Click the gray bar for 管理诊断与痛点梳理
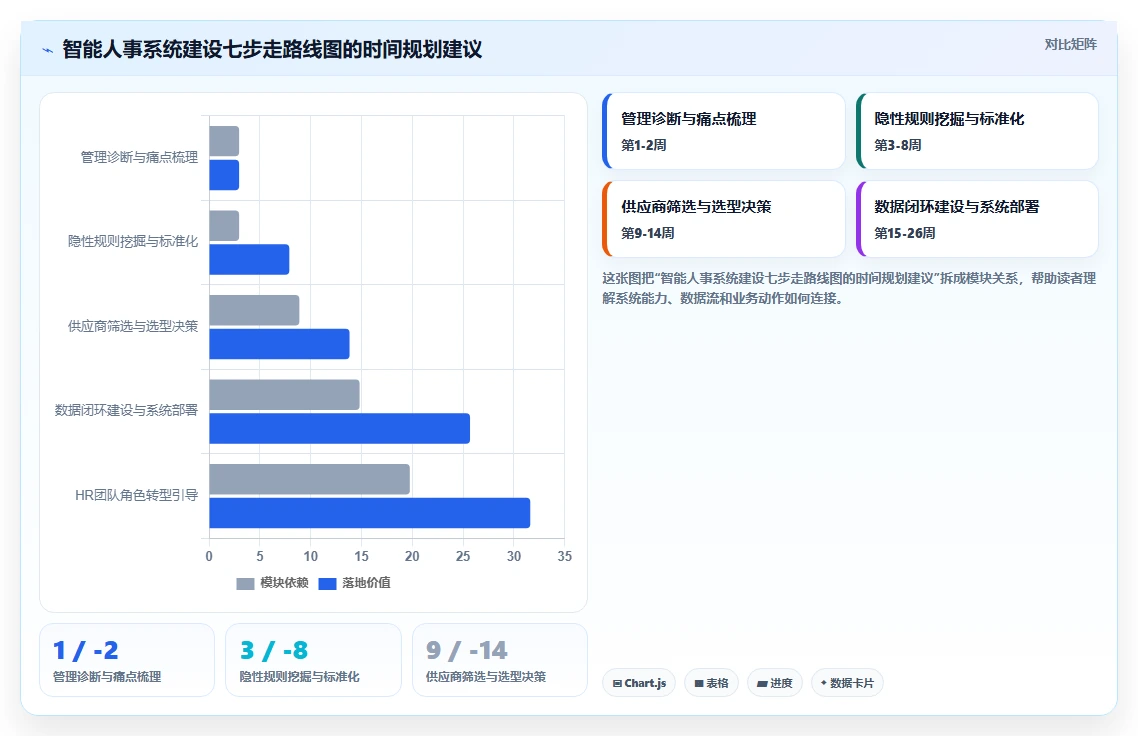The height and width of the screenshot is (736, 1138). coord(224,141)
